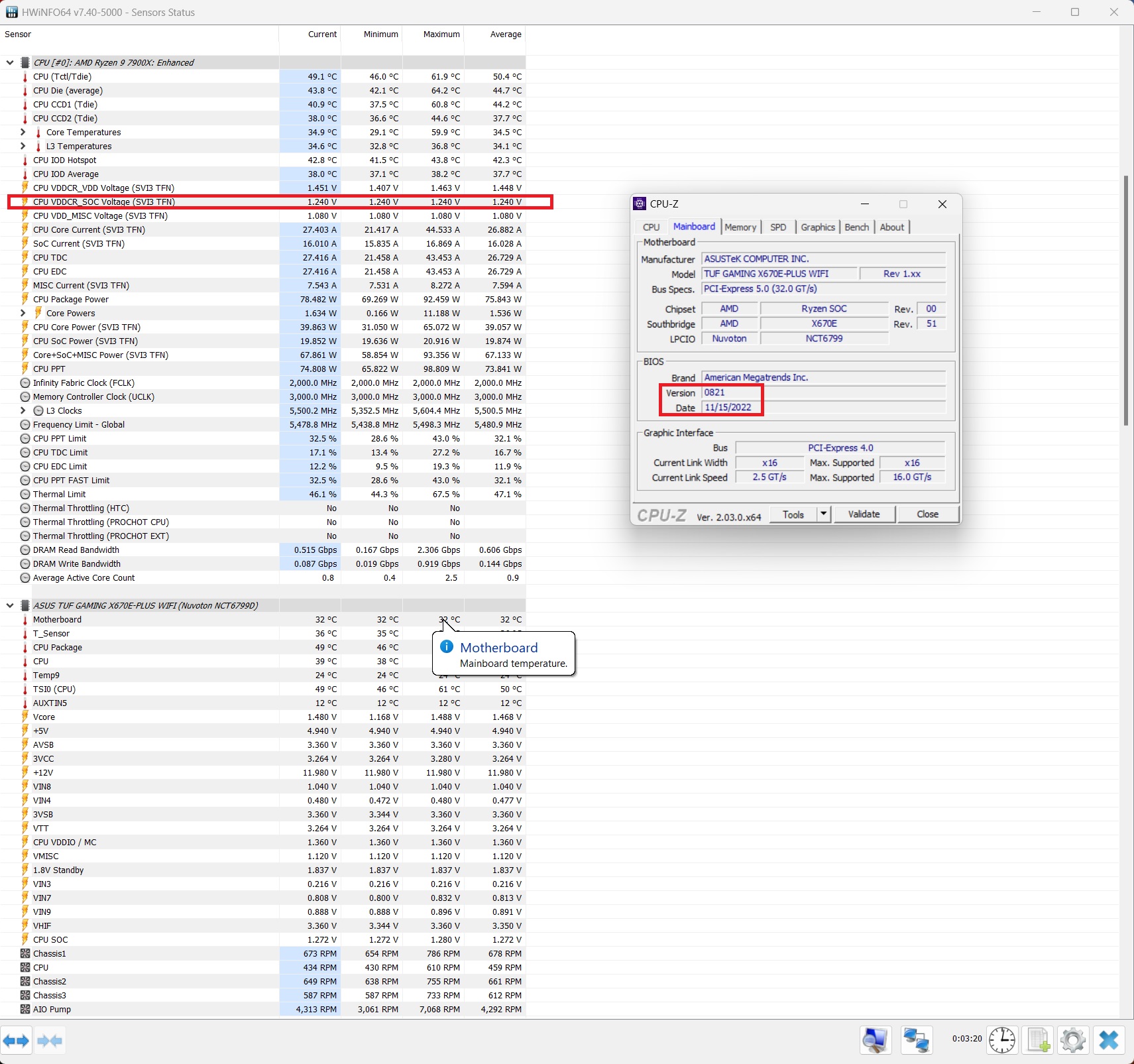Screen dimensions: 1134x1064
Task: Click the lightning icon for CPU Package Power
Action: pos(25,299)
